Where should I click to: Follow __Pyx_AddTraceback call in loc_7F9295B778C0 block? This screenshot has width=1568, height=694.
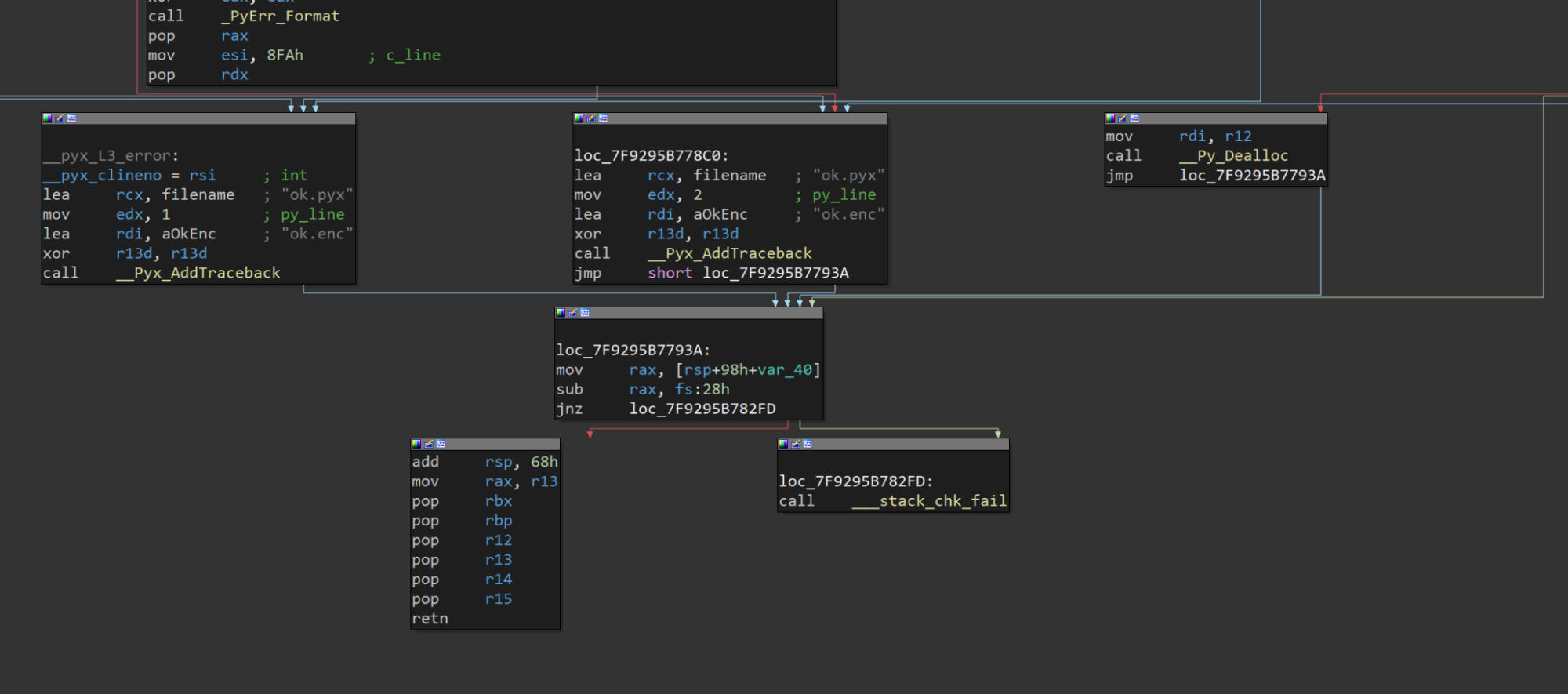tap(730, 253)
